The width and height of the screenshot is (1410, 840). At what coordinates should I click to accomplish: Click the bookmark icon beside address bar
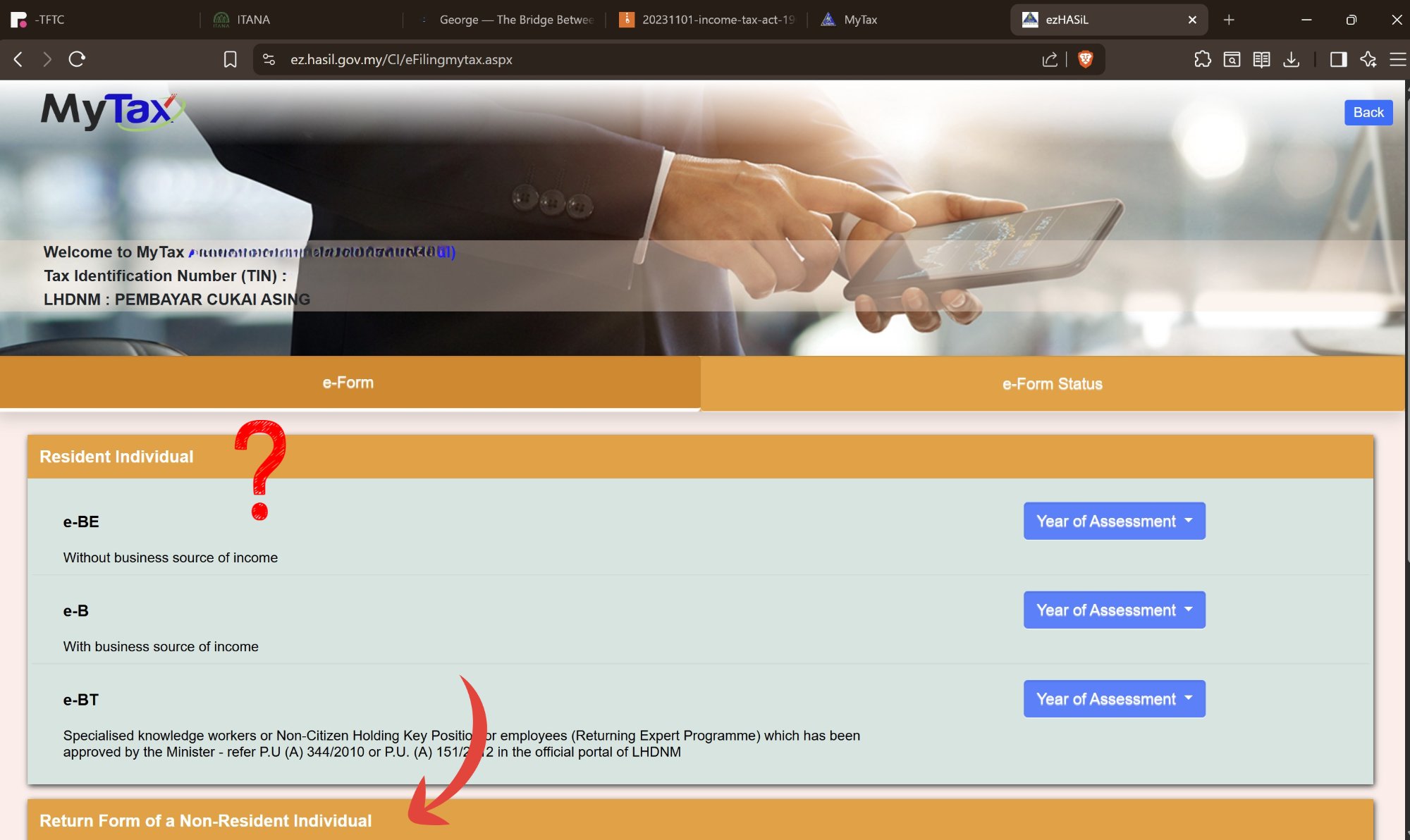[x=230, y=59]
